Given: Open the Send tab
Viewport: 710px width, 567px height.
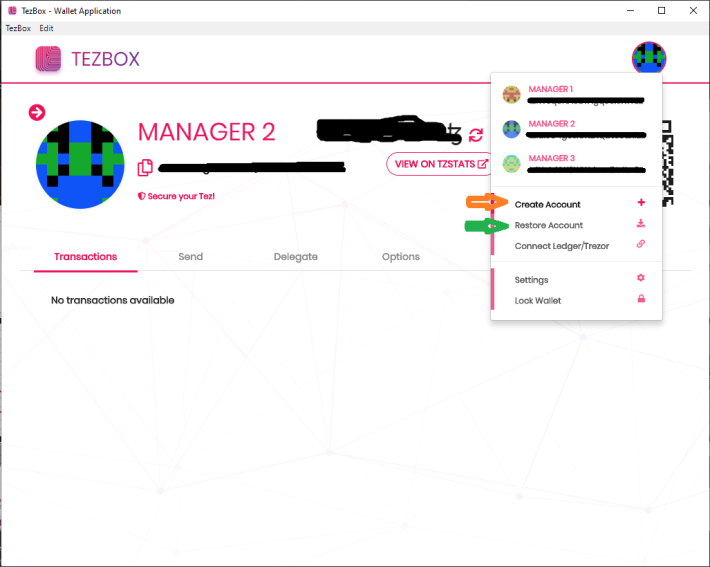Looking at the screenshot, I should point(190,257).
